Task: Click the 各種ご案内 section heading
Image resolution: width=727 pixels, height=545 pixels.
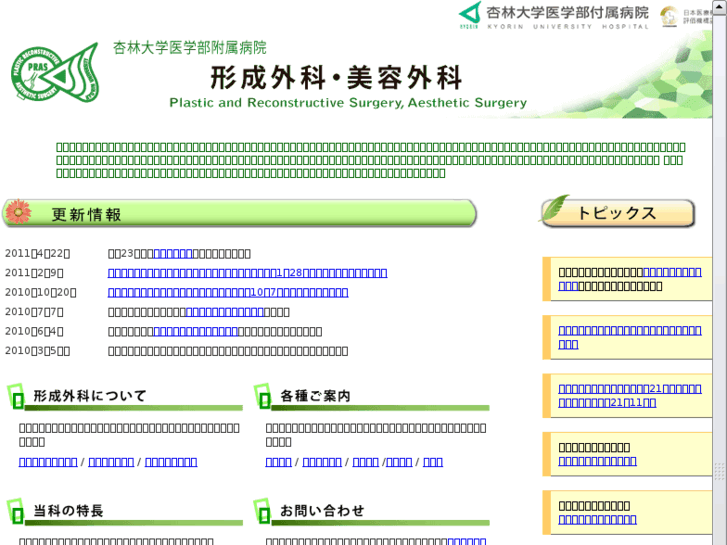Action: tap(315, 396)
